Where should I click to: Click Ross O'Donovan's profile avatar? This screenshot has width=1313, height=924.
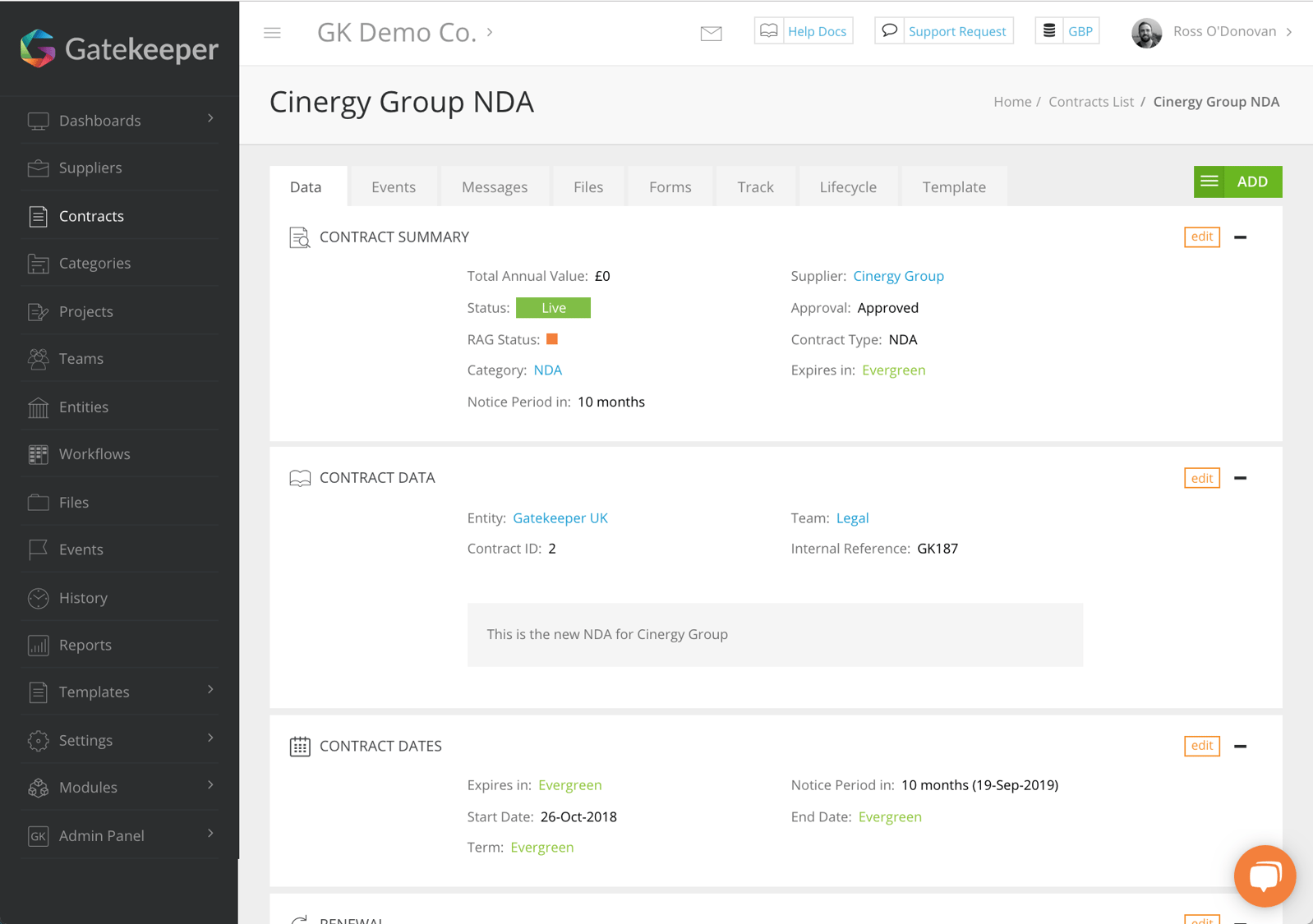pos(1146,32)
